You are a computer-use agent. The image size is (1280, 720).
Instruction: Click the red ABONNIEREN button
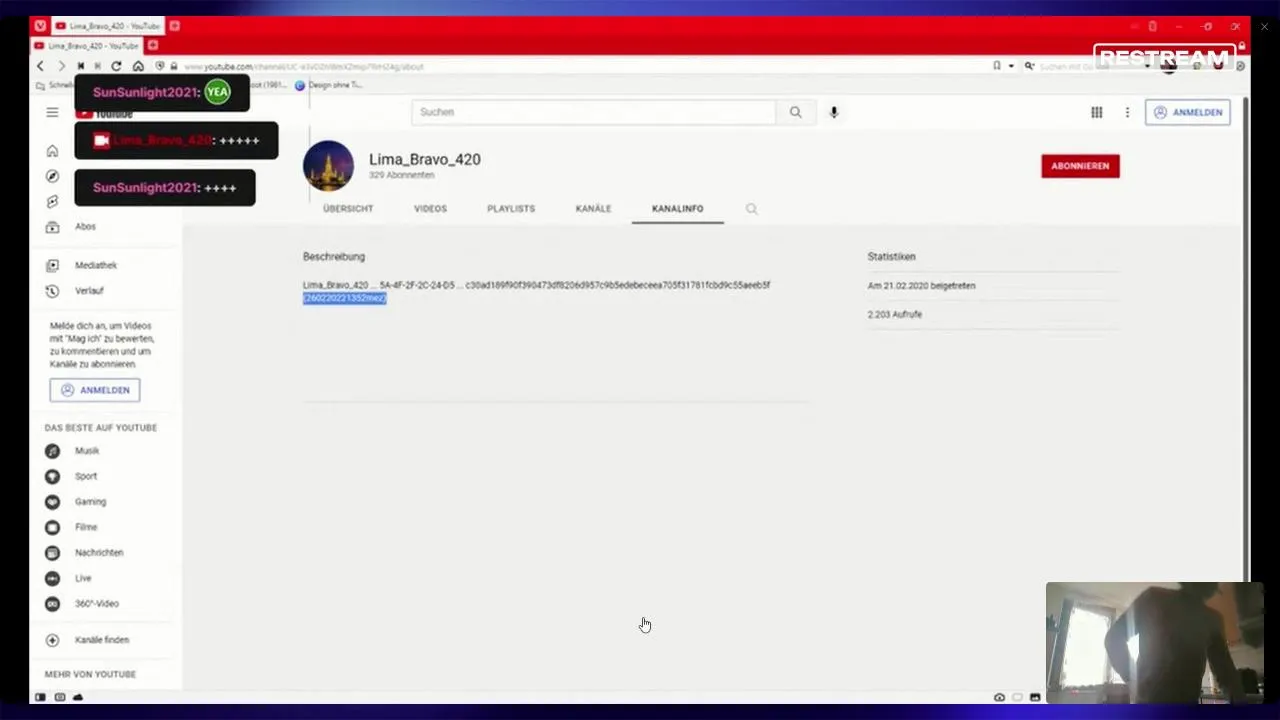click(1080, 166)
